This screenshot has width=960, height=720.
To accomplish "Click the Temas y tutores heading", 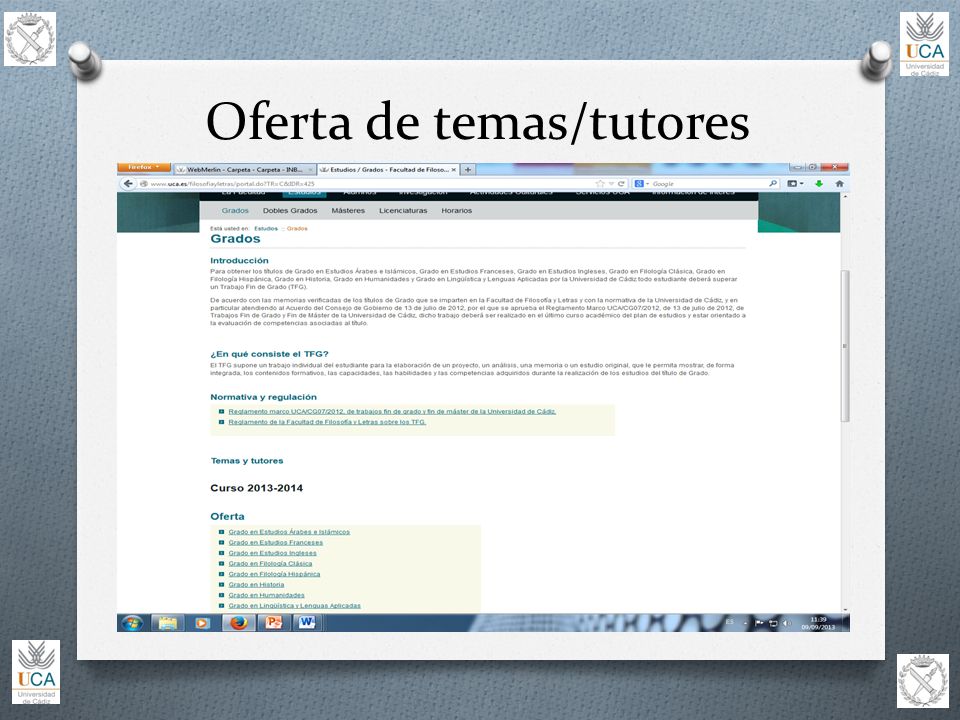I will click(x=247, y=461).
